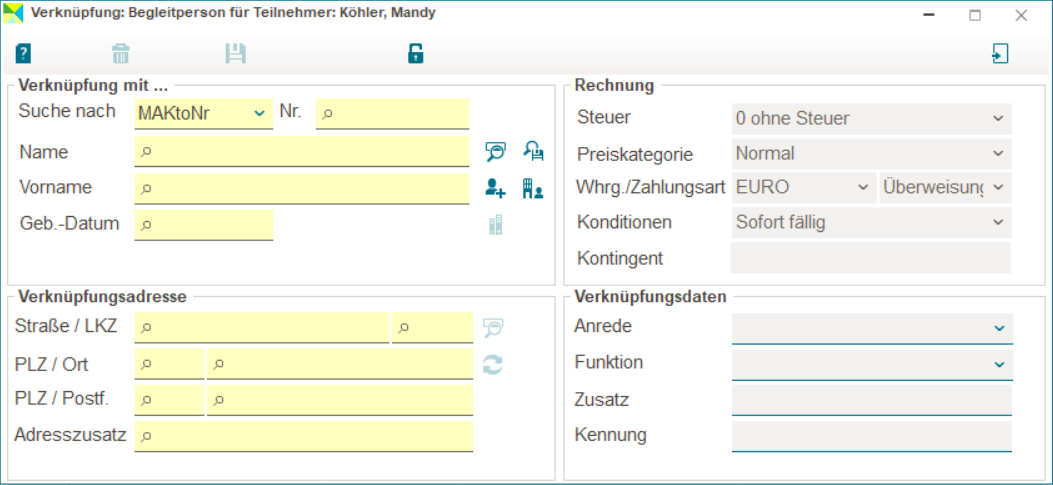Click the trash delete icon
1053x485 pixels.
[x=121, y=54]
